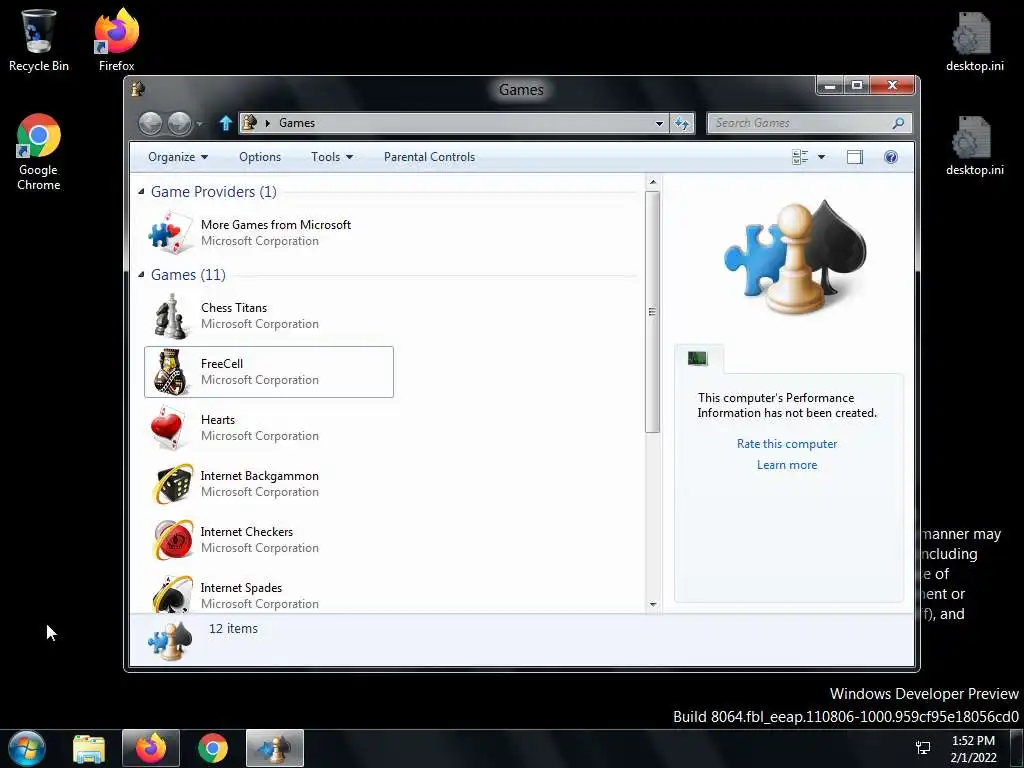The image size is (1024, 768).
Task: Switch to Firefox in the taskbar
Action: pyautogui.click(x=151, y=748)
